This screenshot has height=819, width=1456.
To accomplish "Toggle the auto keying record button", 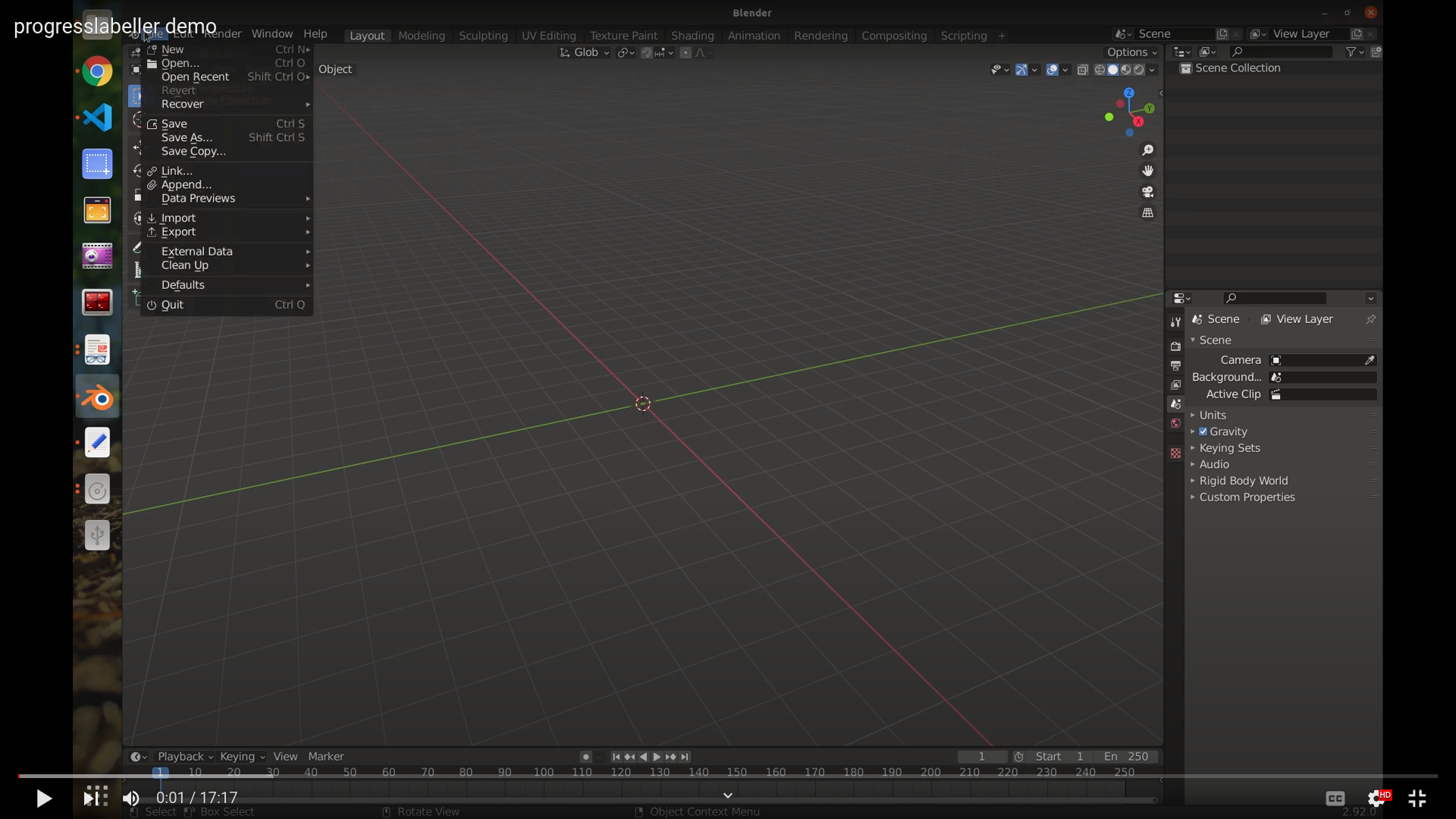I will pos(585,757).
